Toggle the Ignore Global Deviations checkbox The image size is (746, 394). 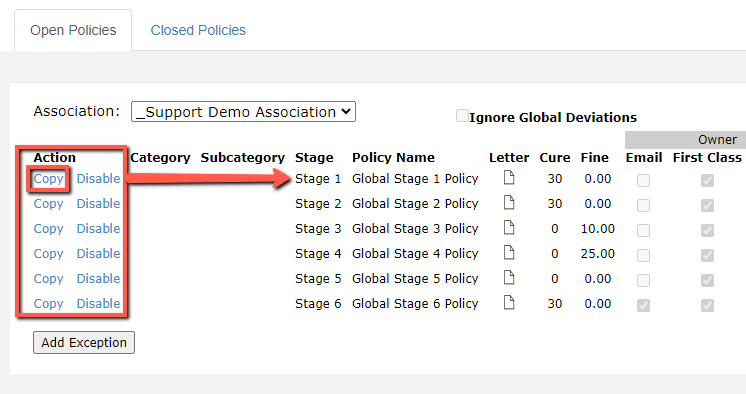(462, 116)
